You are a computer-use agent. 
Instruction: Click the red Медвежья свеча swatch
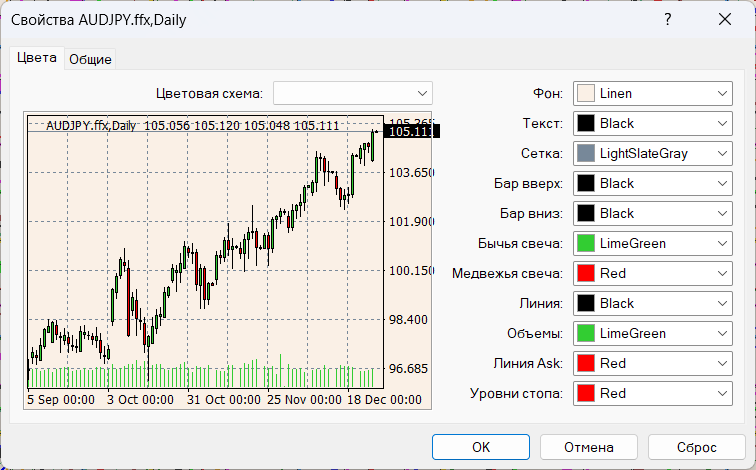tap(586, 273)
